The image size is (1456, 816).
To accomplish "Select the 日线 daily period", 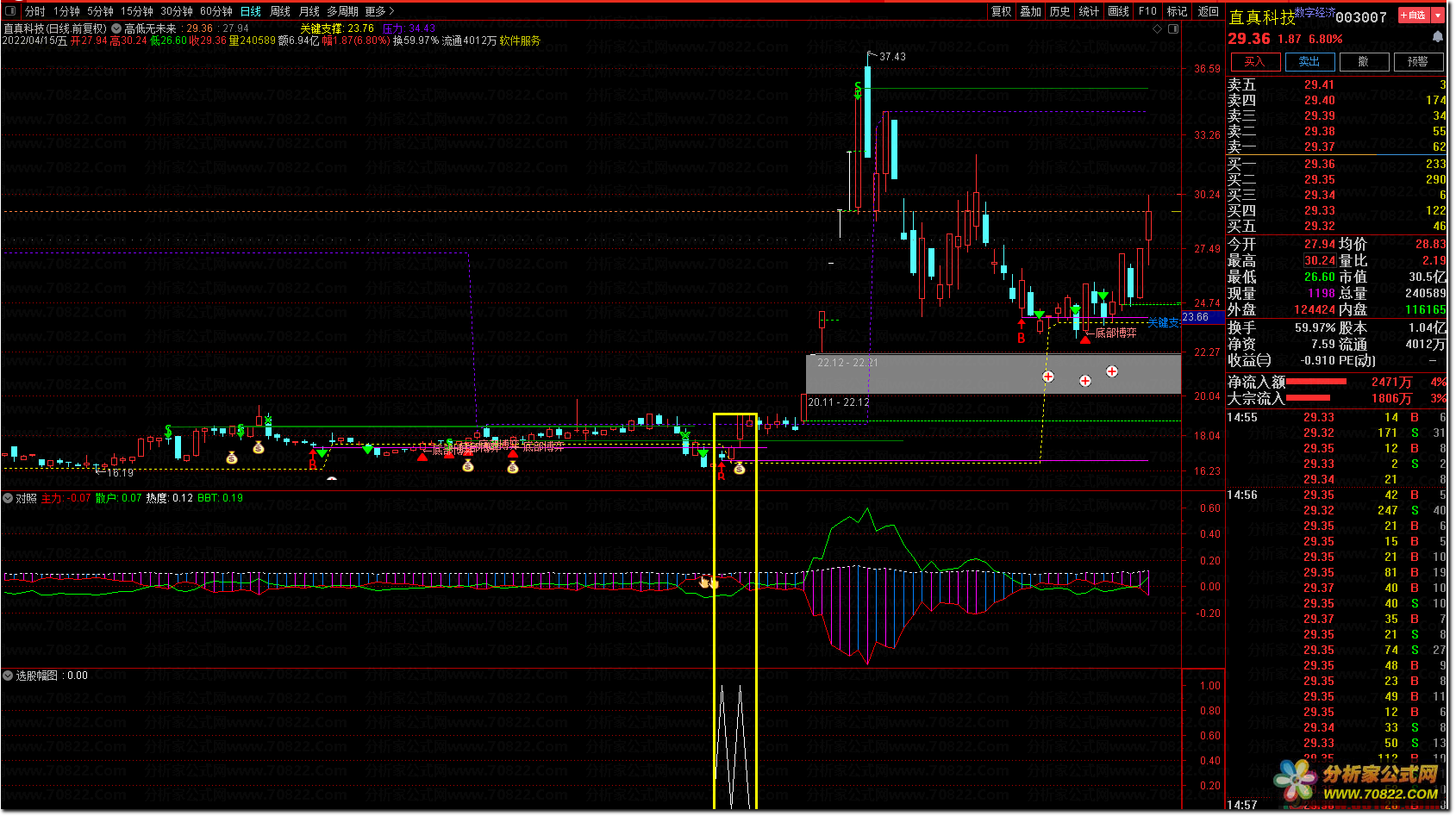I will click(251, 11).
